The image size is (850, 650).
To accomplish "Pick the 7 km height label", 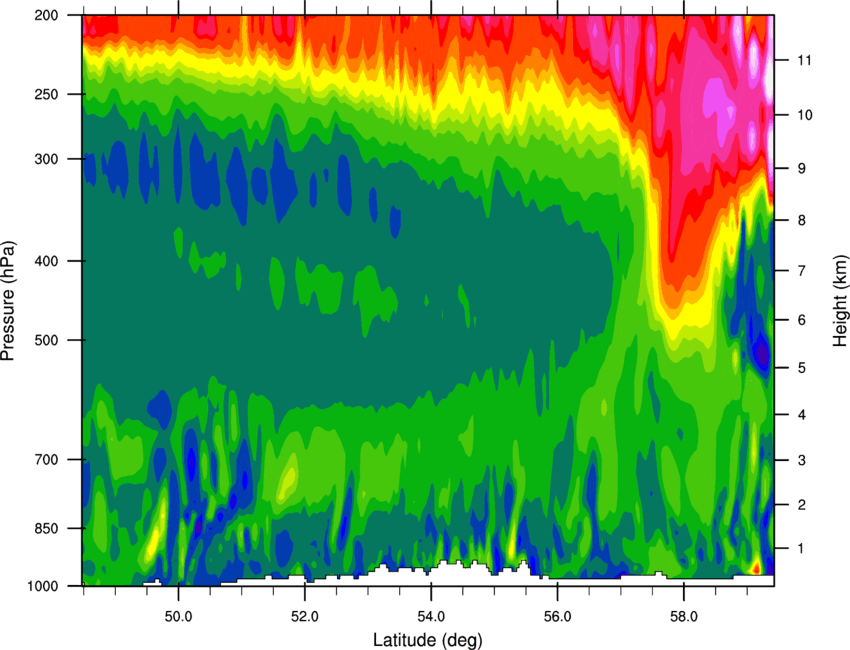I will (801, 271).
